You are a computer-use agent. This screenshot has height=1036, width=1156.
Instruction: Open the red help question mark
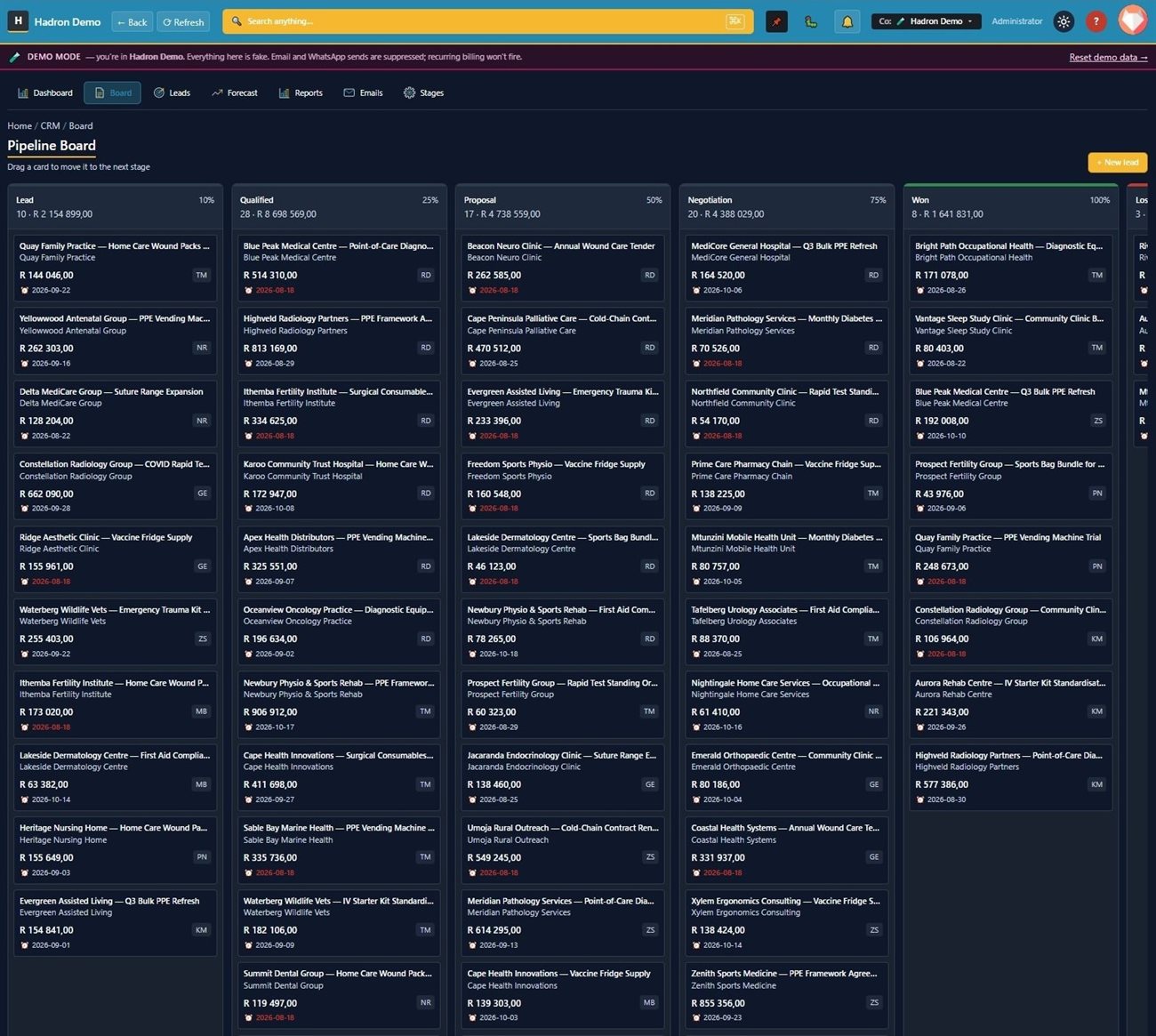(1096, 21)
